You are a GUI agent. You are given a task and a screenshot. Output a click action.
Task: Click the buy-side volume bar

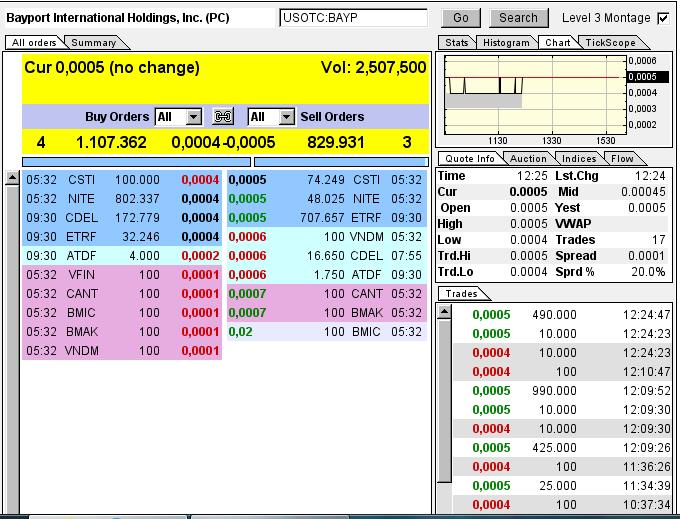137,162
